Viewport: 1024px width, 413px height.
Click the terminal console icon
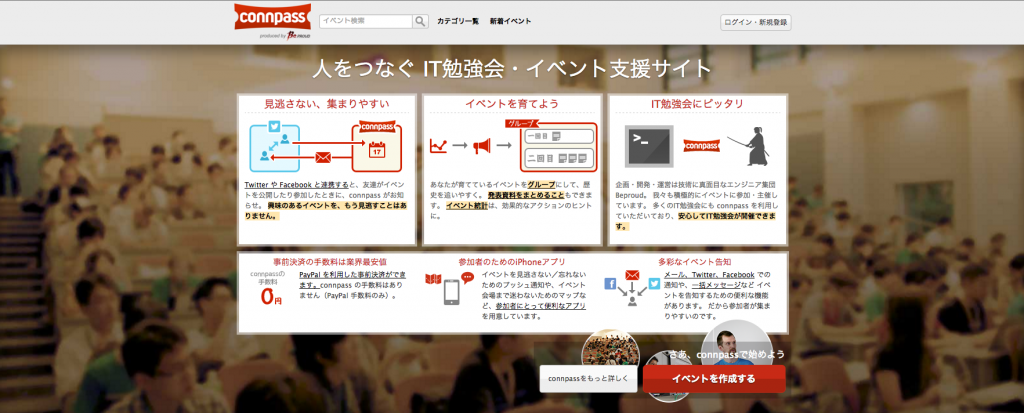coord(648,146)
